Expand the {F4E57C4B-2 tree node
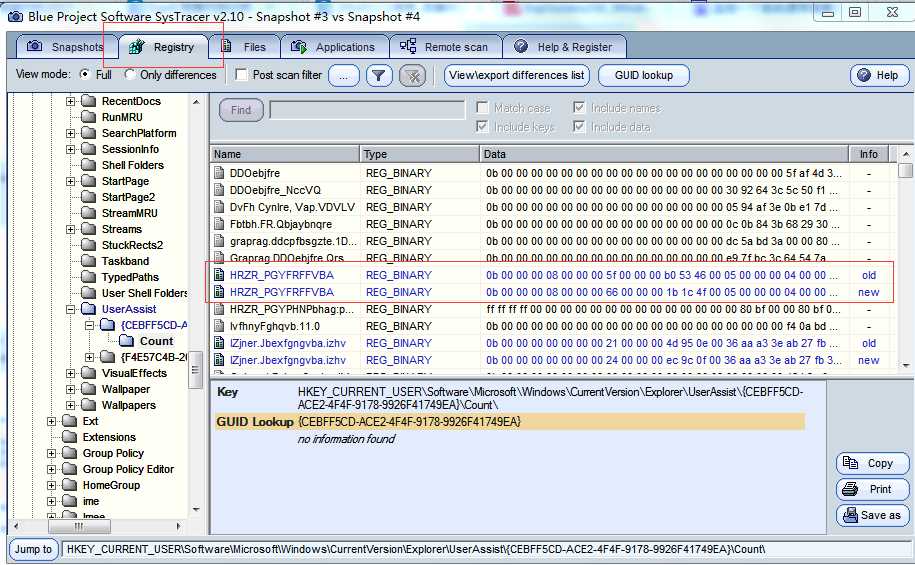Image resolution: width=915 pixels, height=565 pixels. click(89, 357)
